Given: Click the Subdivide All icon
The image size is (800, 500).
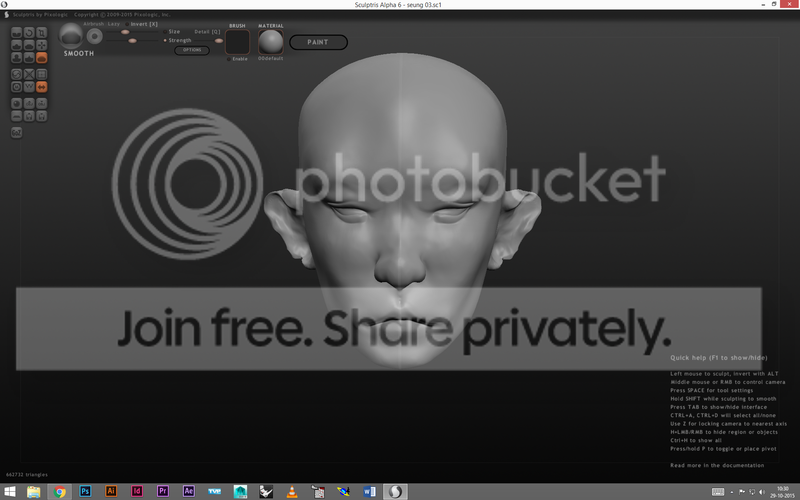Looking at the screenshot, I should pyautogui.click(x=42, y=74).
